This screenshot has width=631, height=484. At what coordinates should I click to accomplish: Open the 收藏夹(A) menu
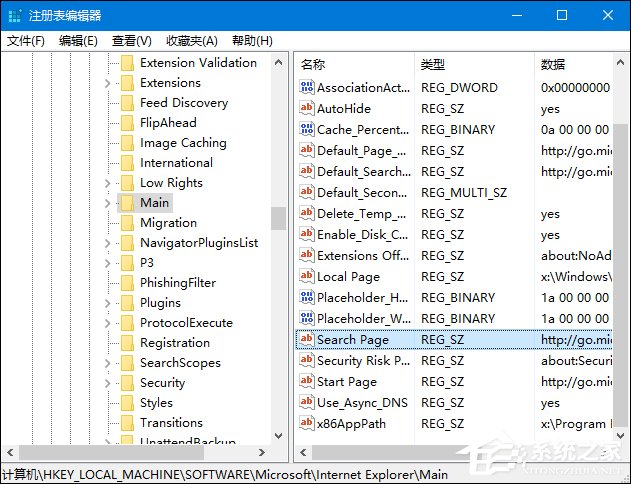pyautogui.click(x=191, y=40)
